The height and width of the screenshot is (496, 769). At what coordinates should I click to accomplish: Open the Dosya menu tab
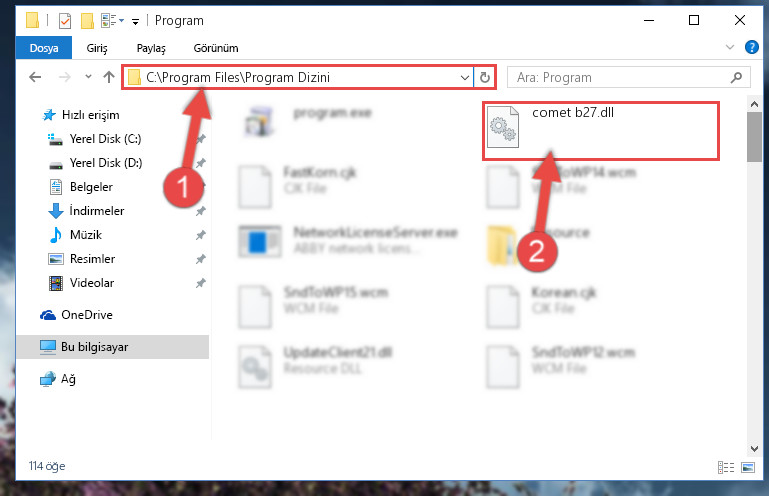[44, 48]
